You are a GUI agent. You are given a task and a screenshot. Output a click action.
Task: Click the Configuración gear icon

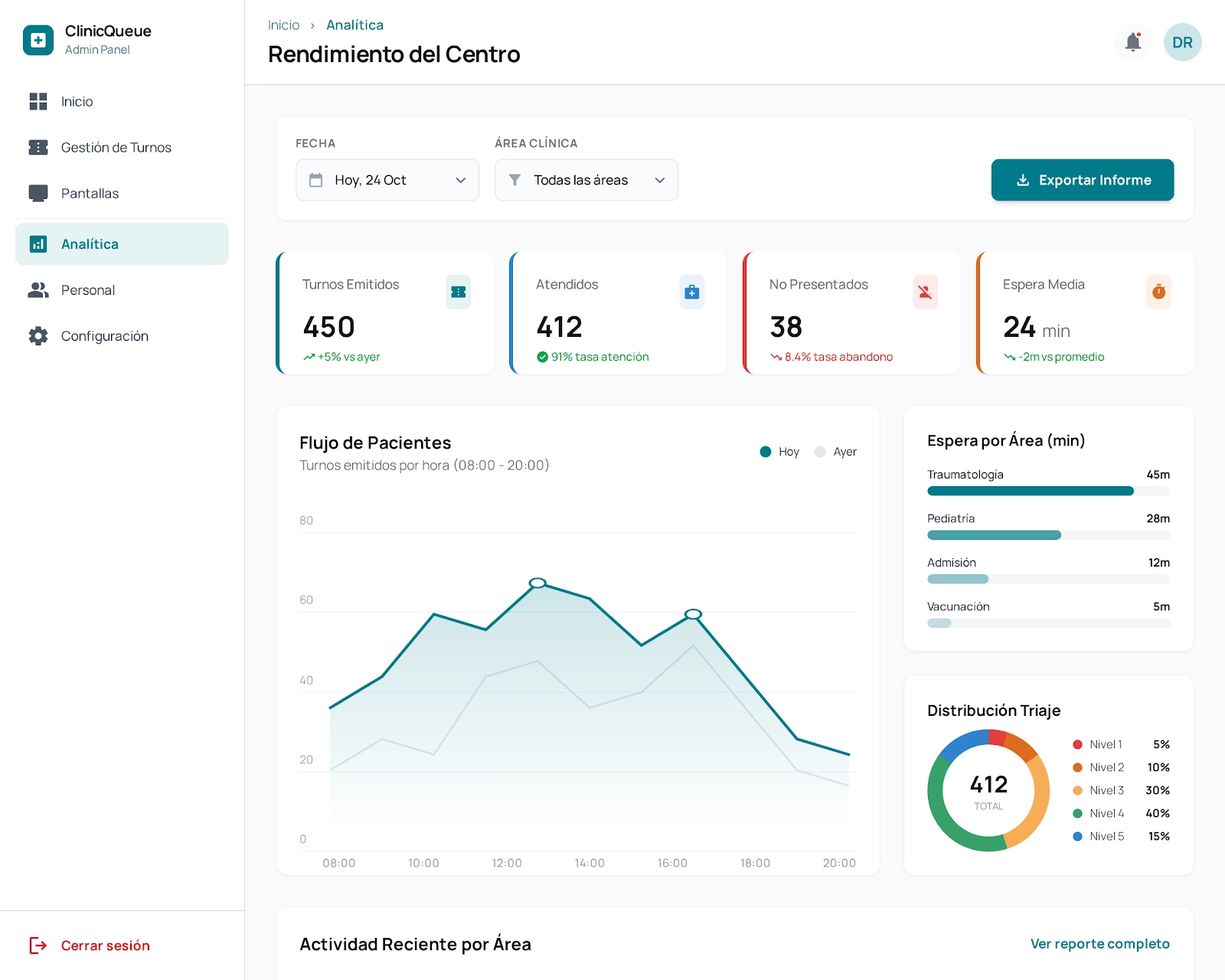tap(38, 336)
